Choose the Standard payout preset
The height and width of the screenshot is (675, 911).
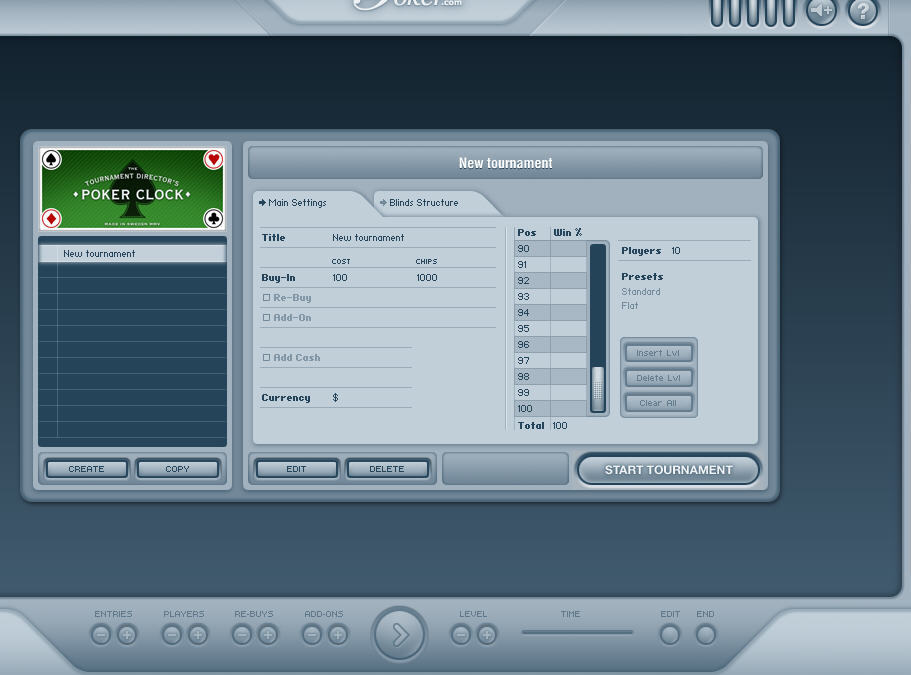point(641,292)
